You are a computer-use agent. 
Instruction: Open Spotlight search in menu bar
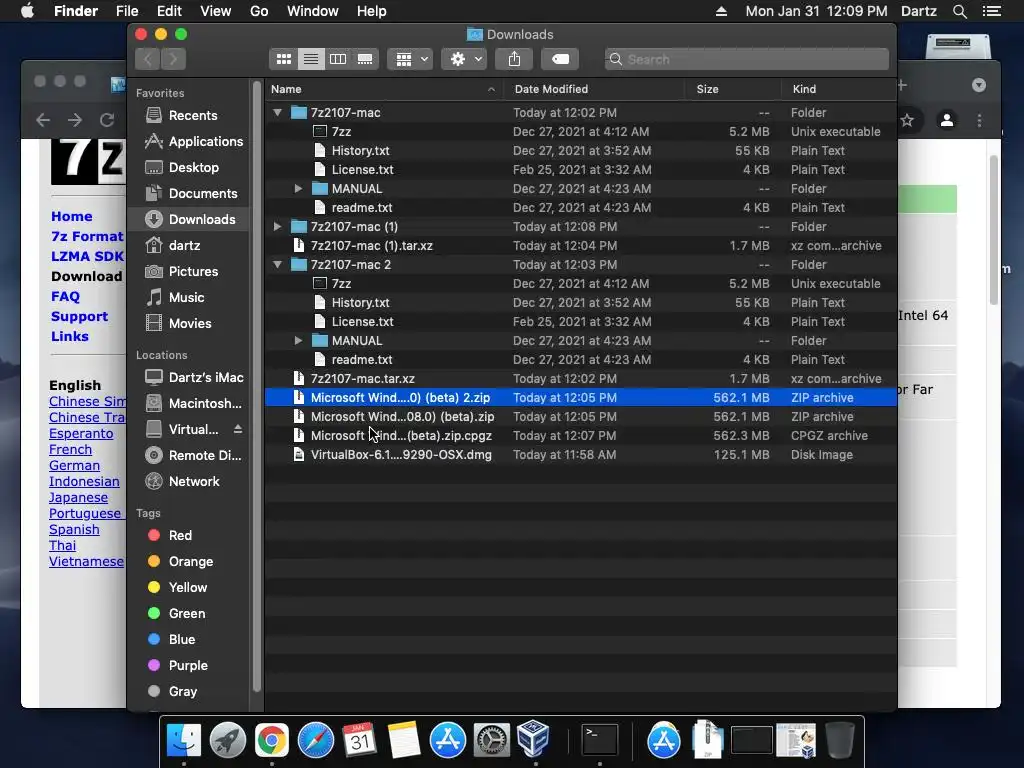[x=959, y=11]
